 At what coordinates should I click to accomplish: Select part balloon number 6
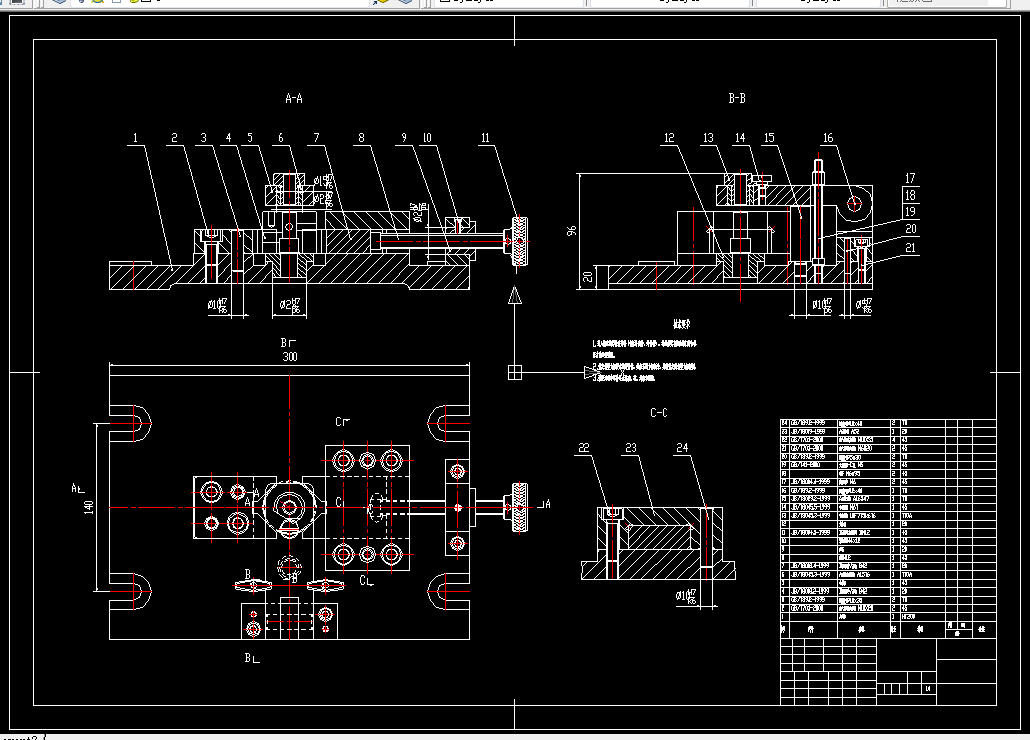pos(280,138)
